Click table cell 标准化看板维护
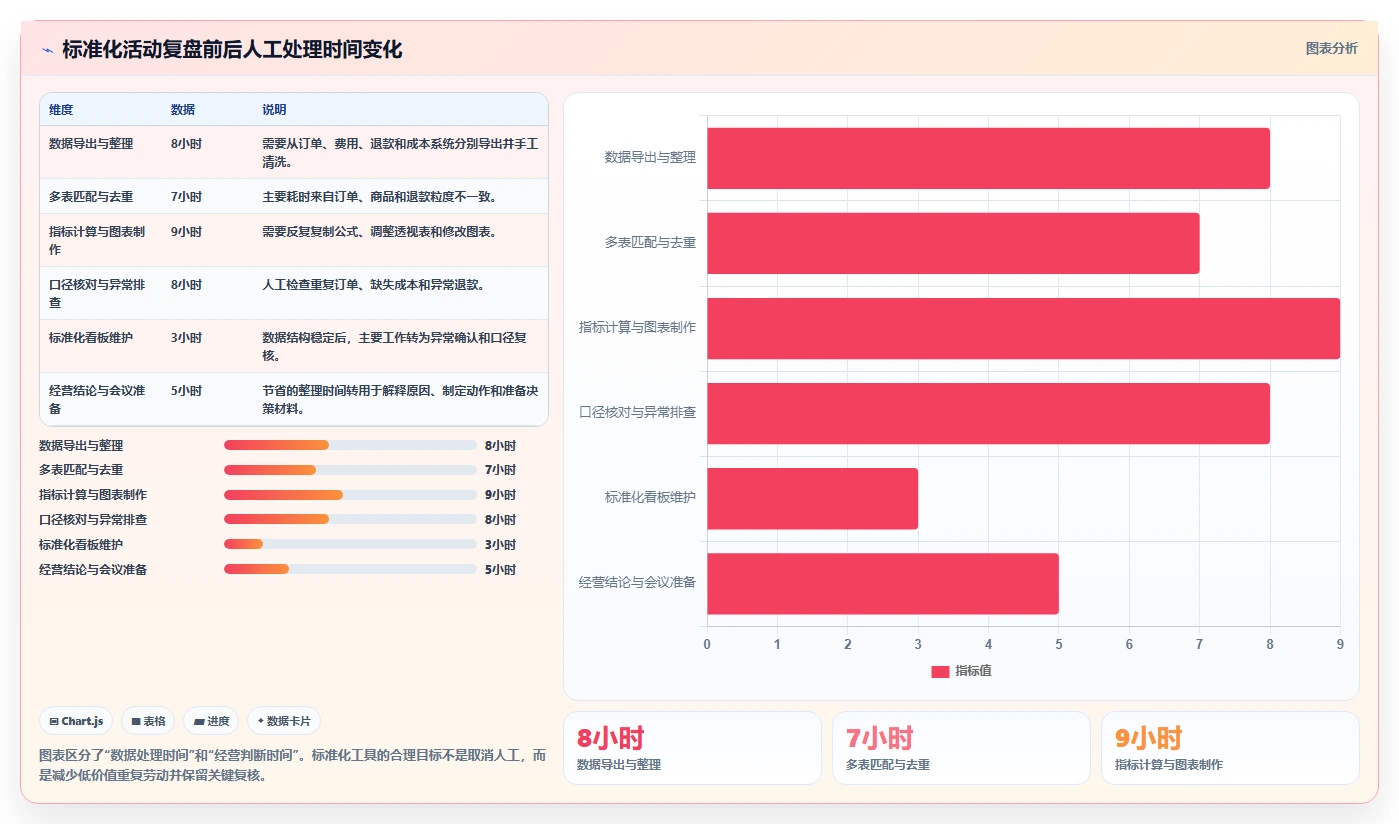The image size is (1399, 824). (x=91, y=338)
